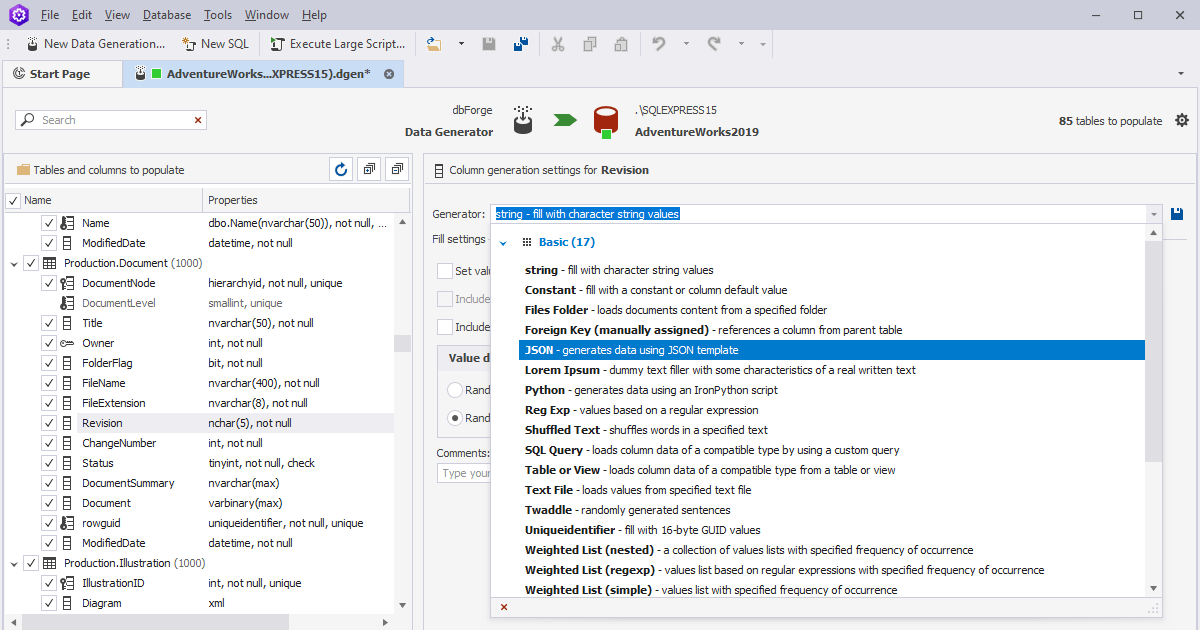Enable the Set value checkbox in Fill settings
1200x630 pixels.
445,271
